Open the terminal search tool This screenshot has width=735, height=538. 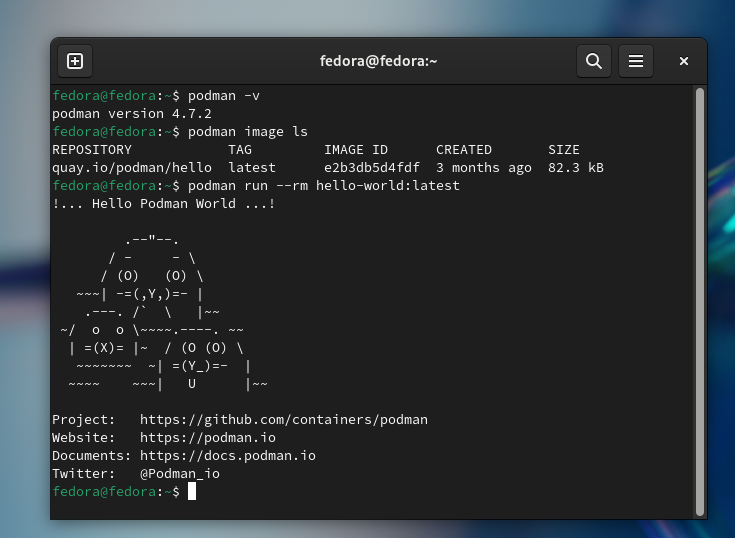(594, 61)
